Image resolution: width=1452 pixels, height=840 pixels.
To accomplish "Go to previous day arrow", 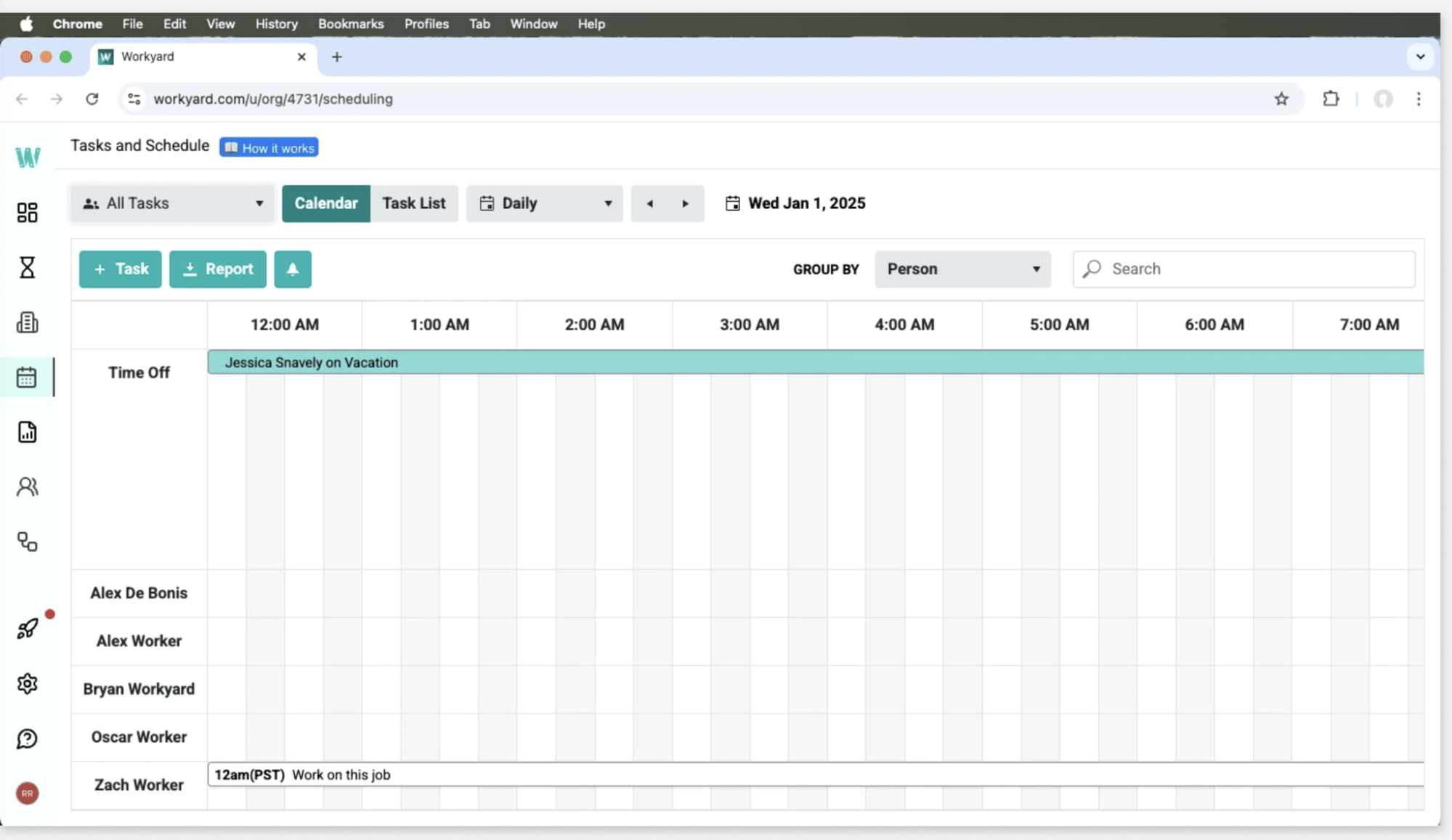I will point(649,203).
